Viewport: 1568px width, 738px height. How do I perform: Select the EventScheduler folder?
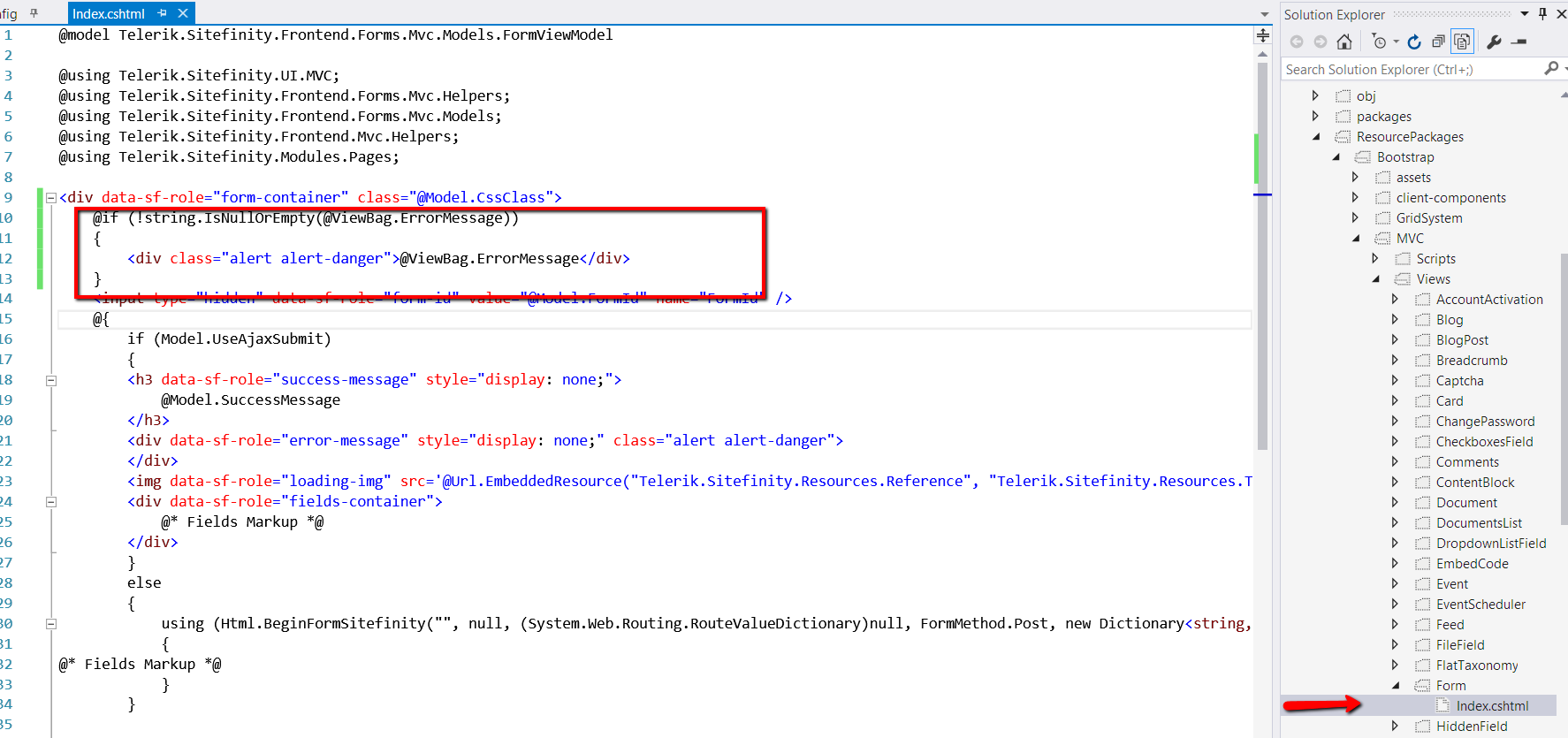(1480, 605)
